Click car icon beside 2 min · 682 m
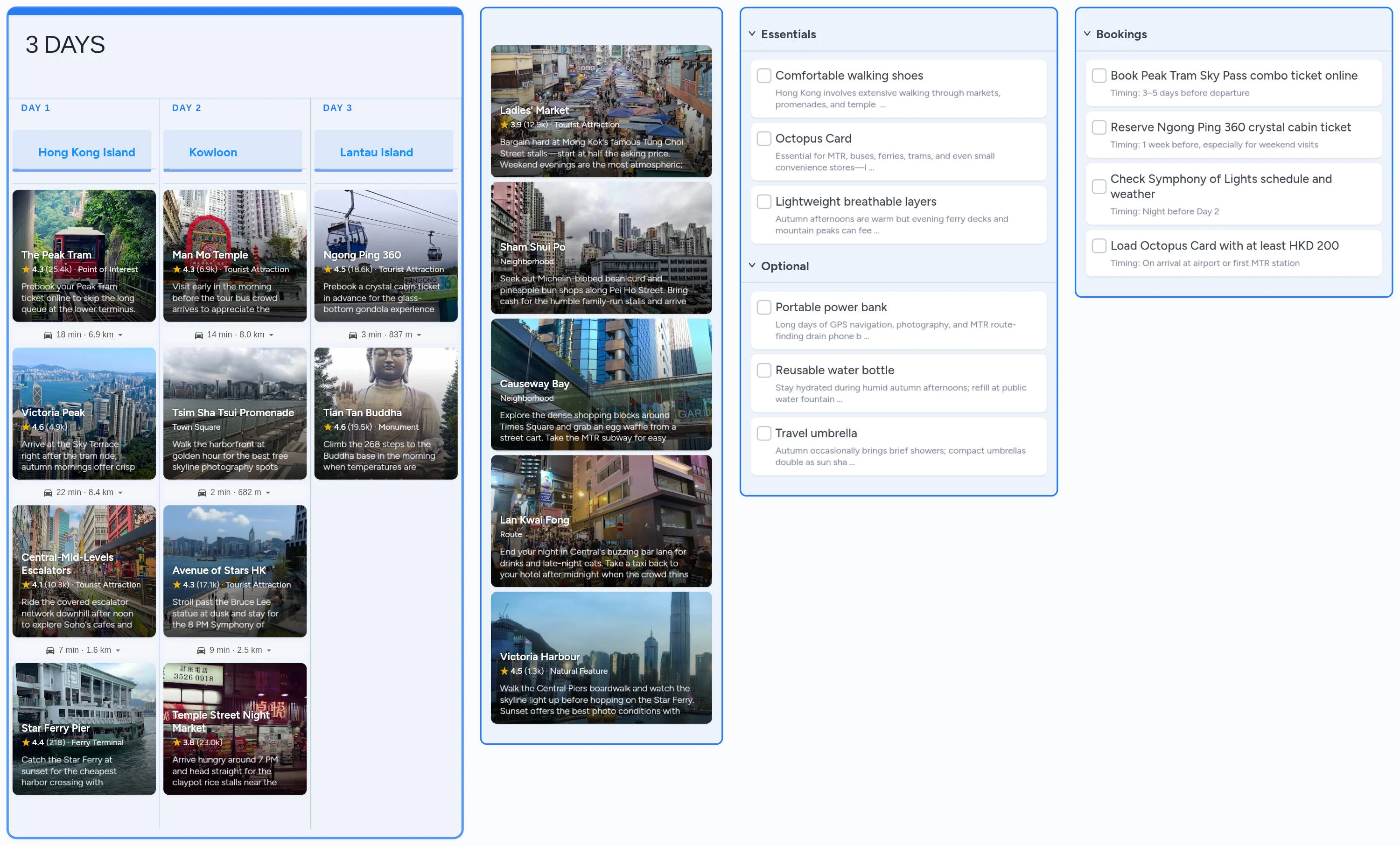Viewport: 1400px width, 846px height. click(x=202, y=493)
